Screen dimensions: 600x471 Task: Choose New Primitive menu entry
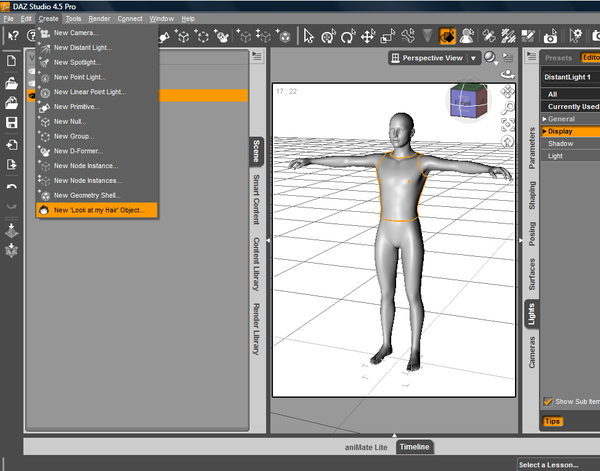(x=97, y=107)
